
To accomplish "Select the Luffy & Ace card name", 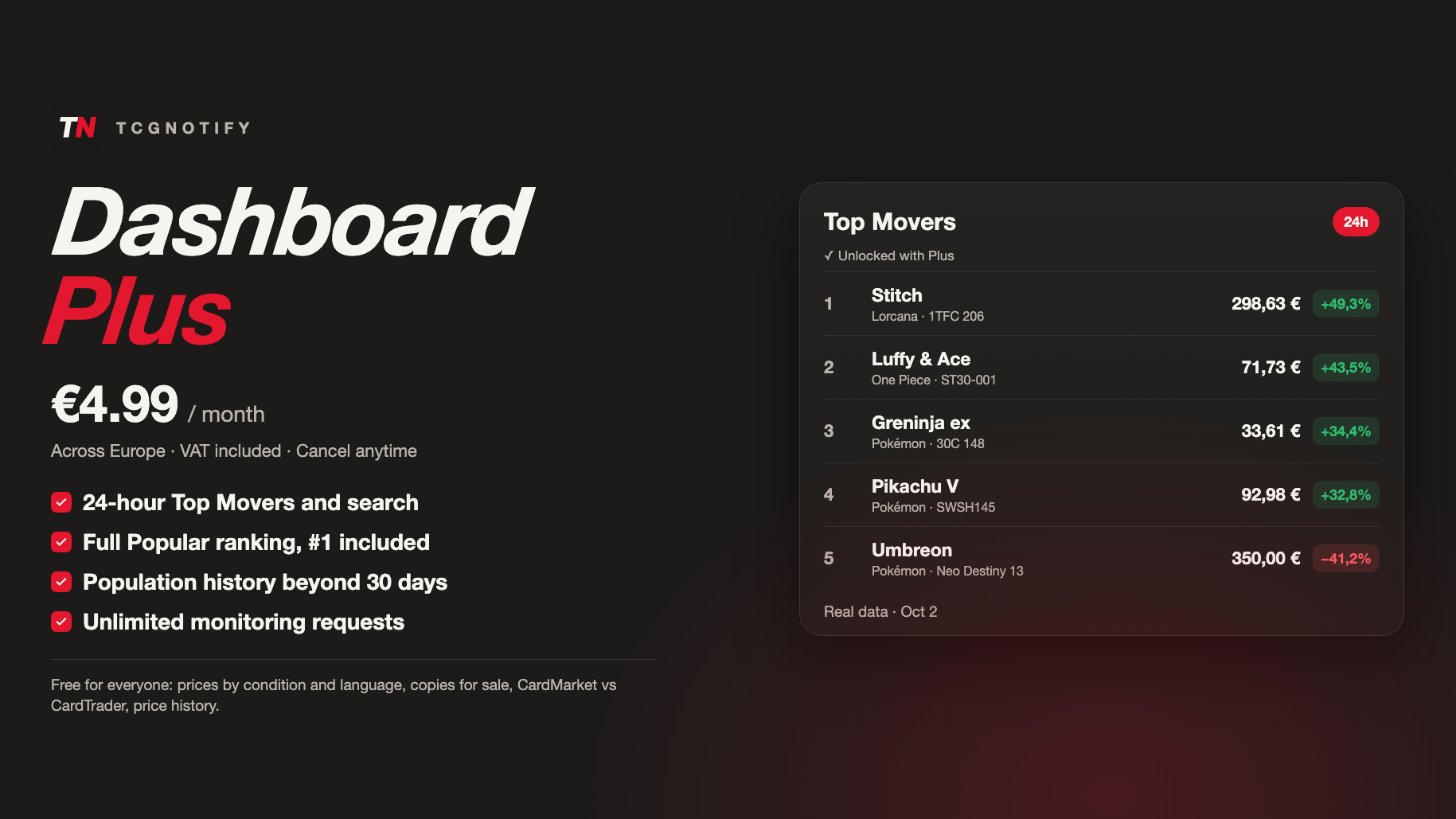I will point(921,359).
